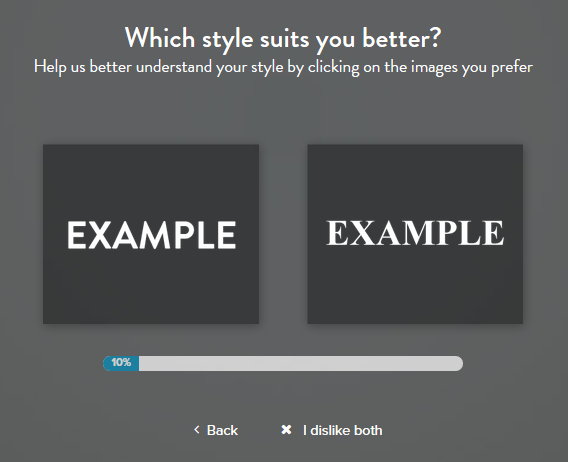Click the word both in dislike link
568x462 pixels.
[x=368, y=430]
